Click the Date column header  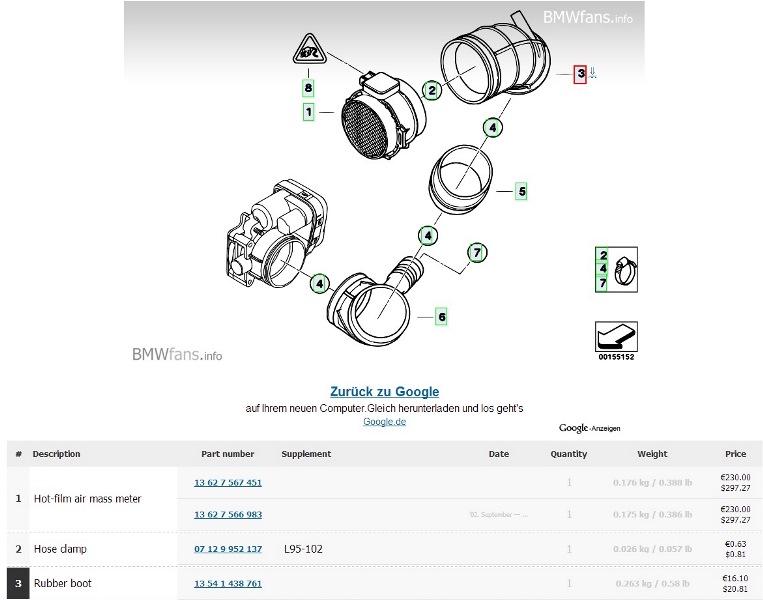coord(499,454)
